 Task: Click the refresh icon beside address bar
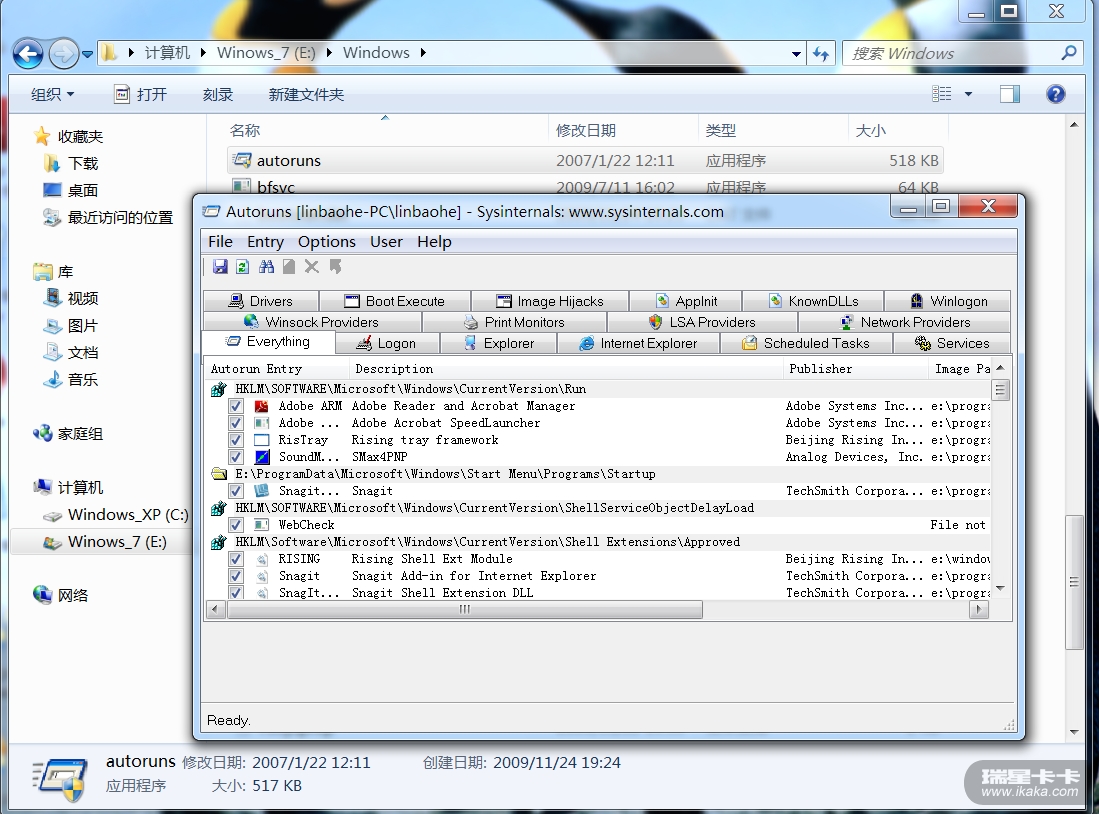[821, 53]
